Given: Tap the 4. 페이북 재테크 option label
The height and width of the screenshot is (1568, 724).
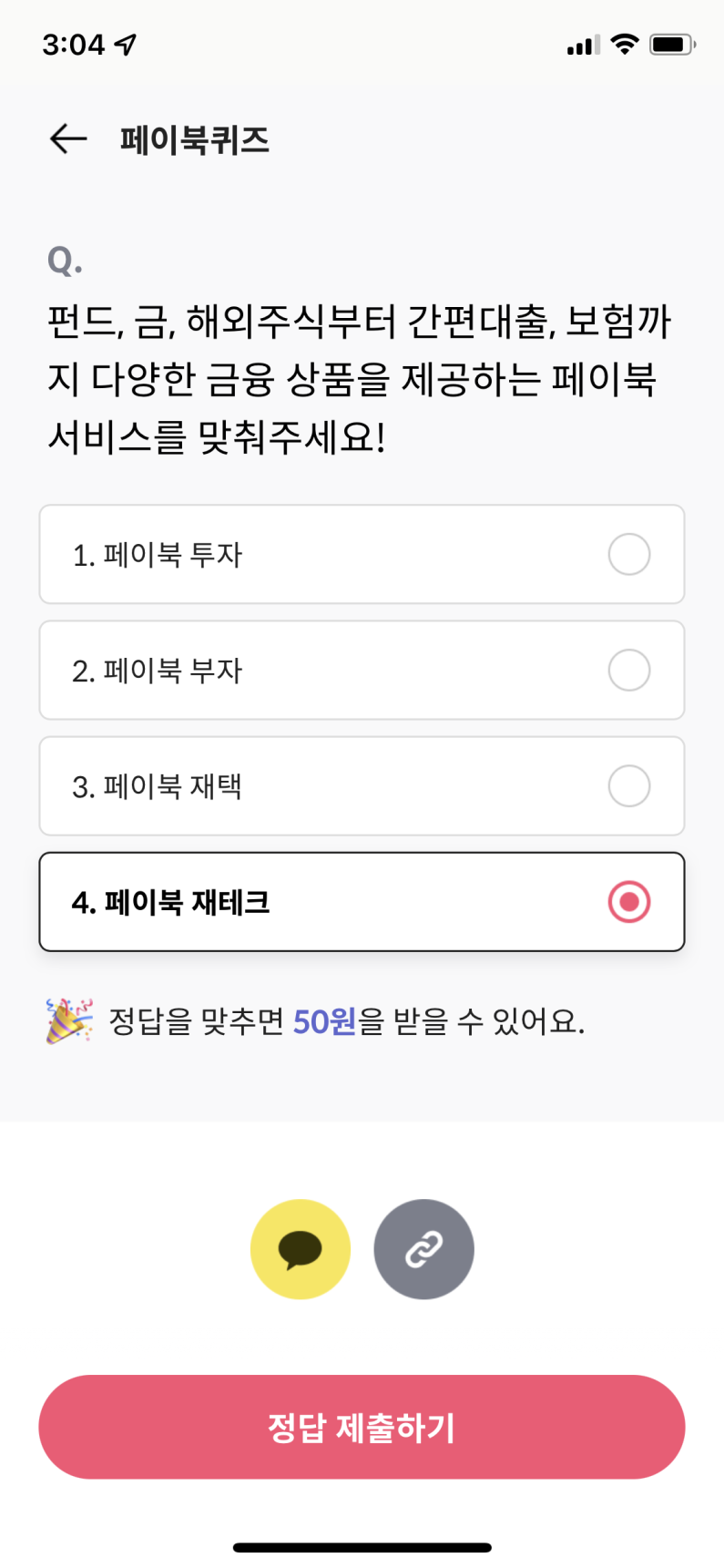Looking at the screenshot, I should pos(171,902).
